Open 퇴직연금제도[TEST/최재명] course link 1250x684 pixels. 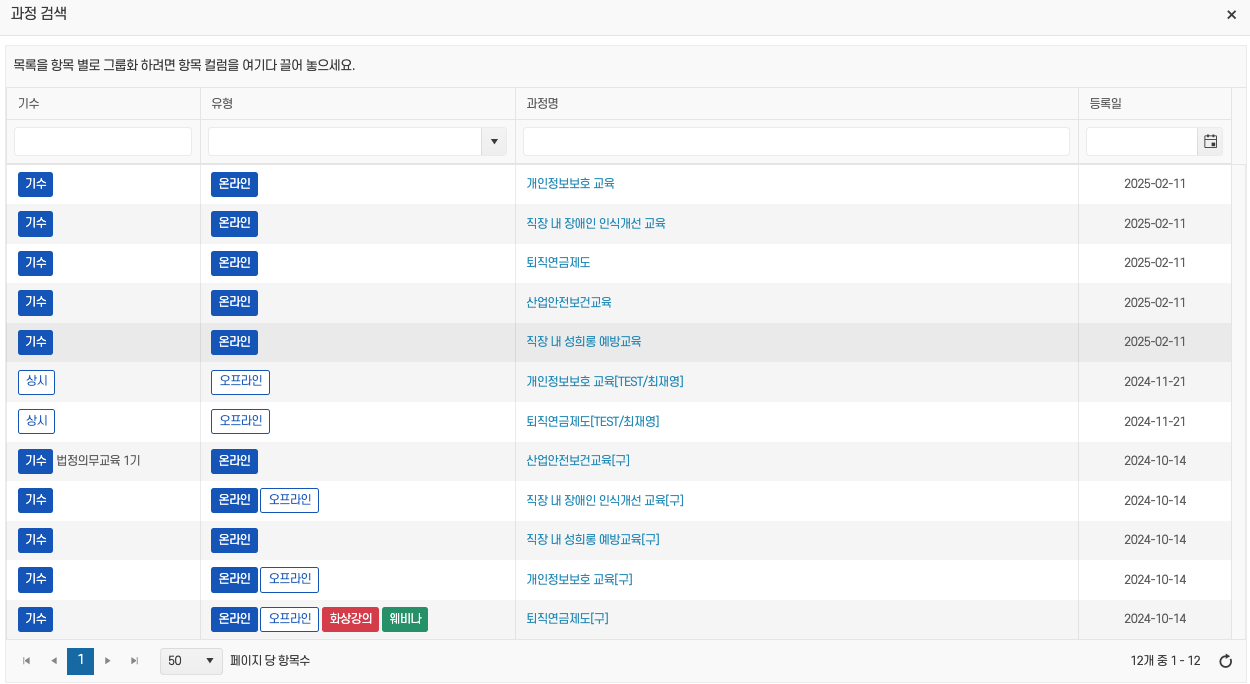pos(592,421)
